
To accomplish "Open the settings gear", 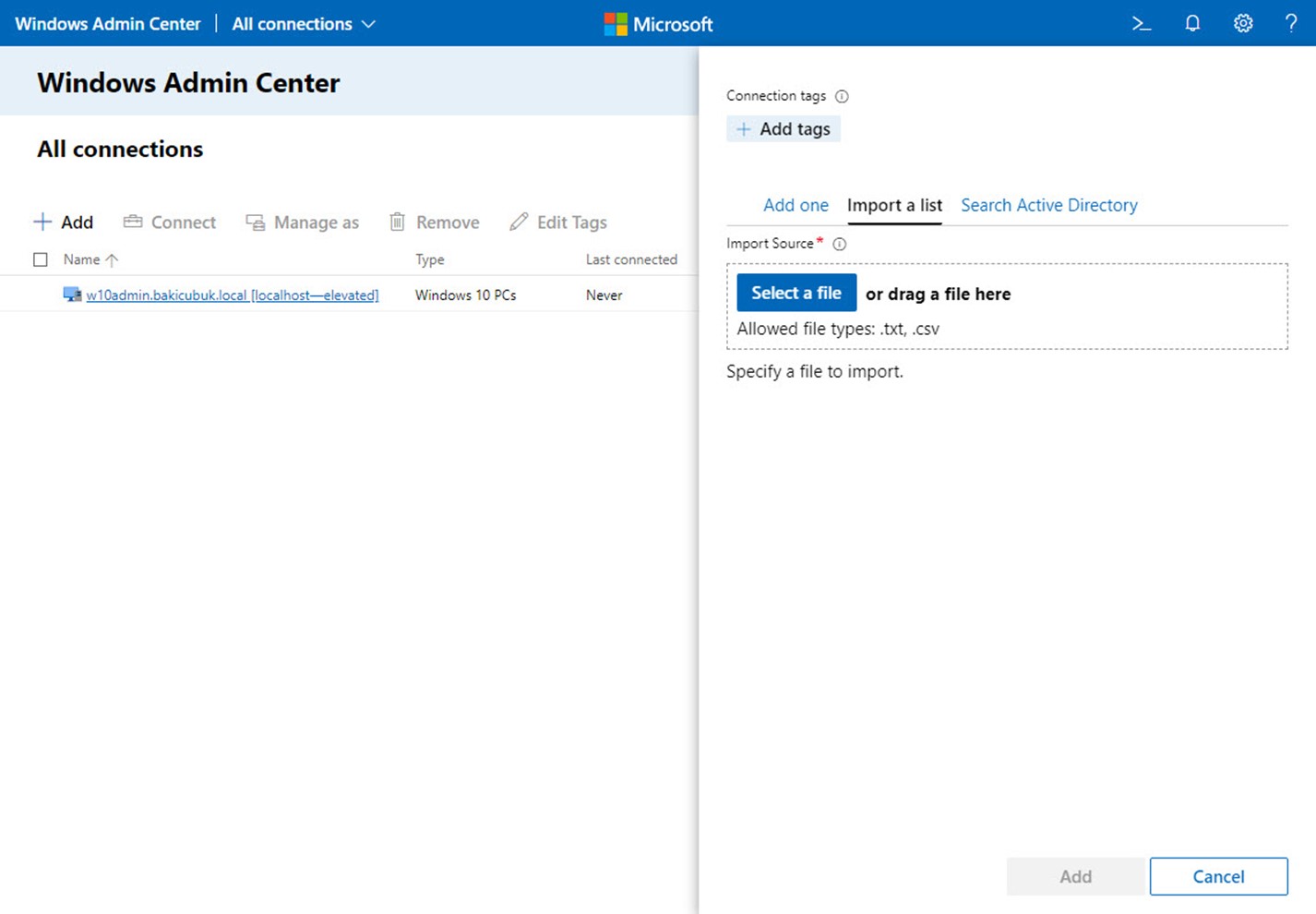I will coord(1243,24).
